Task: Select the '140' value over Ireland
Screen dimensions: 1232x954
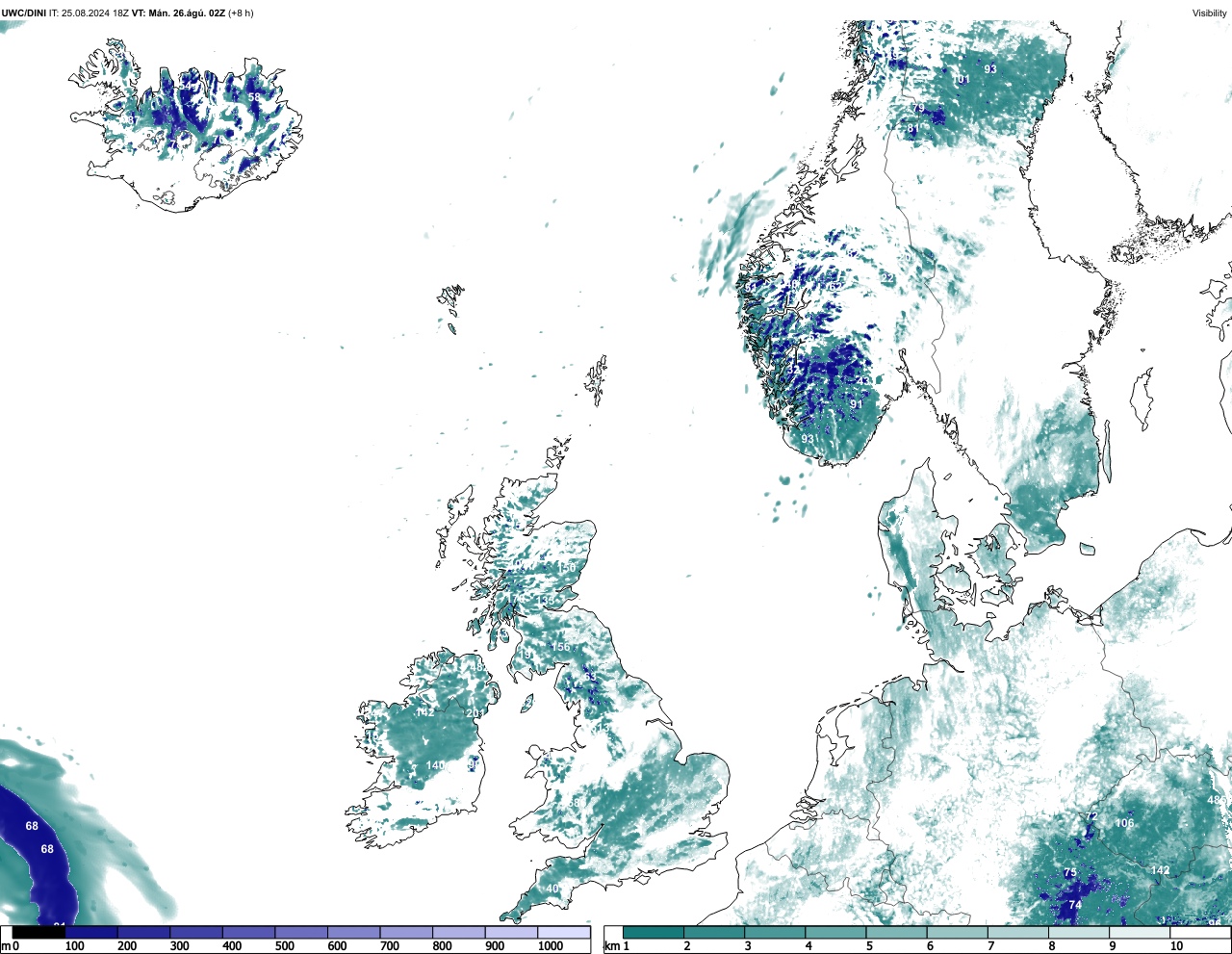Action: 435,766
